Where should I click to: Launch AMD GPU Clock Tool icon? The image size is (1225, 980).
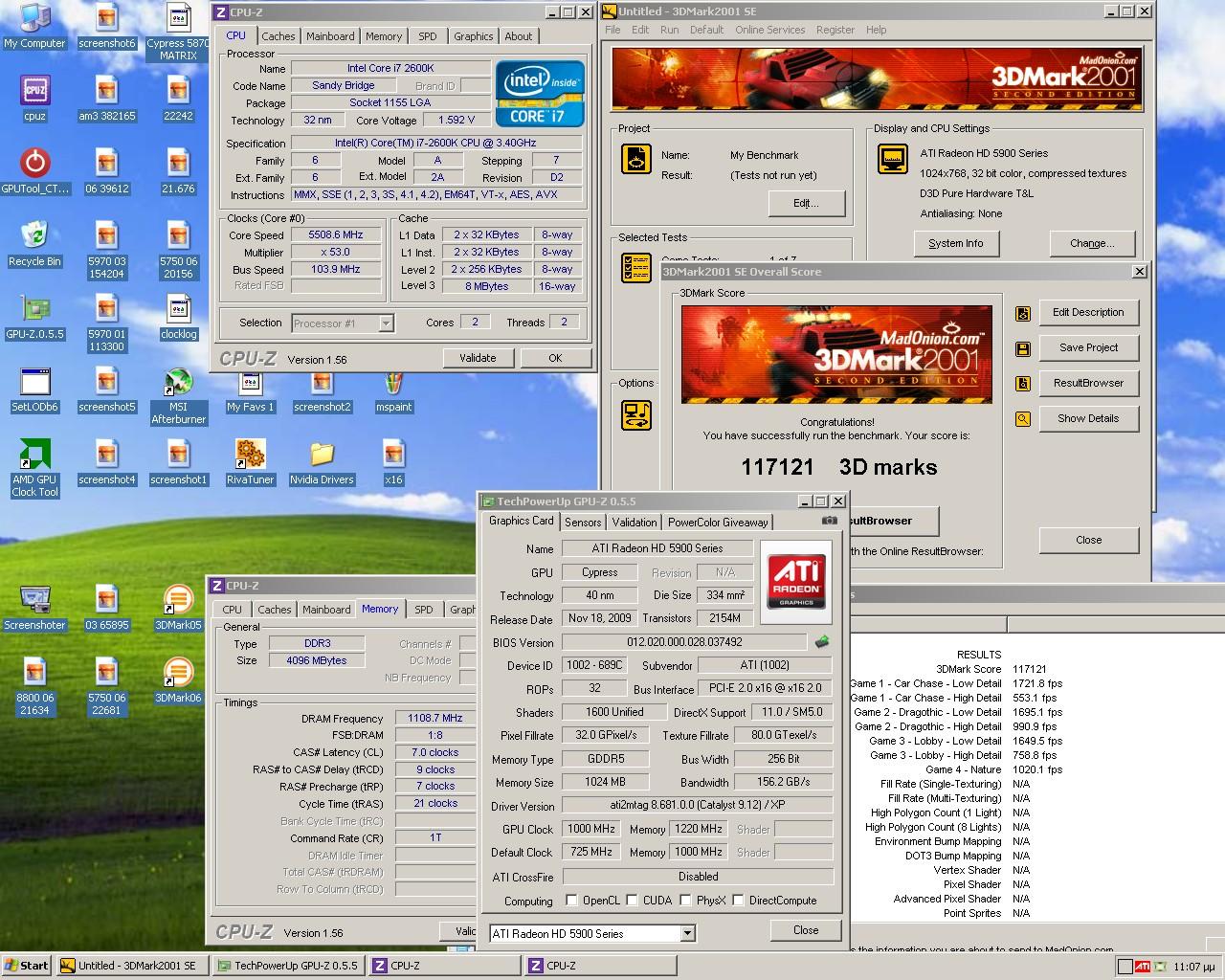(x=34, y=468)
